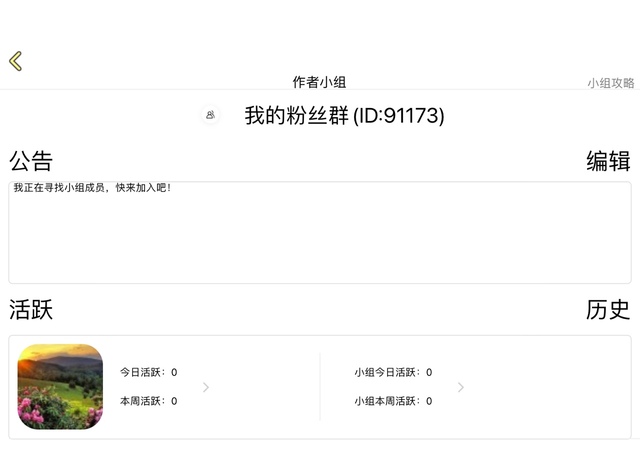Expand group activity details chevron
Viewport: 640px width, 450px height.
pyautogui.click(x=461, y=387)
